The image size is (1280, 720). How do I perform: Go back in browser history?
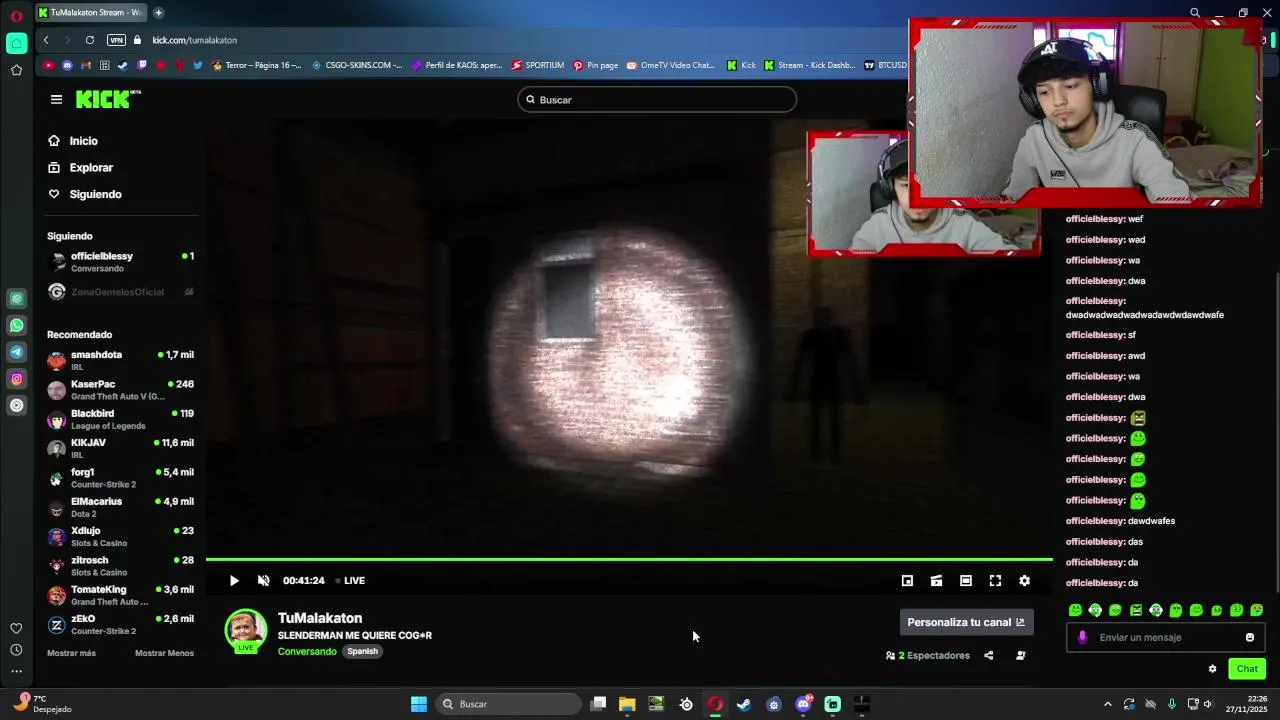point(46,40)
